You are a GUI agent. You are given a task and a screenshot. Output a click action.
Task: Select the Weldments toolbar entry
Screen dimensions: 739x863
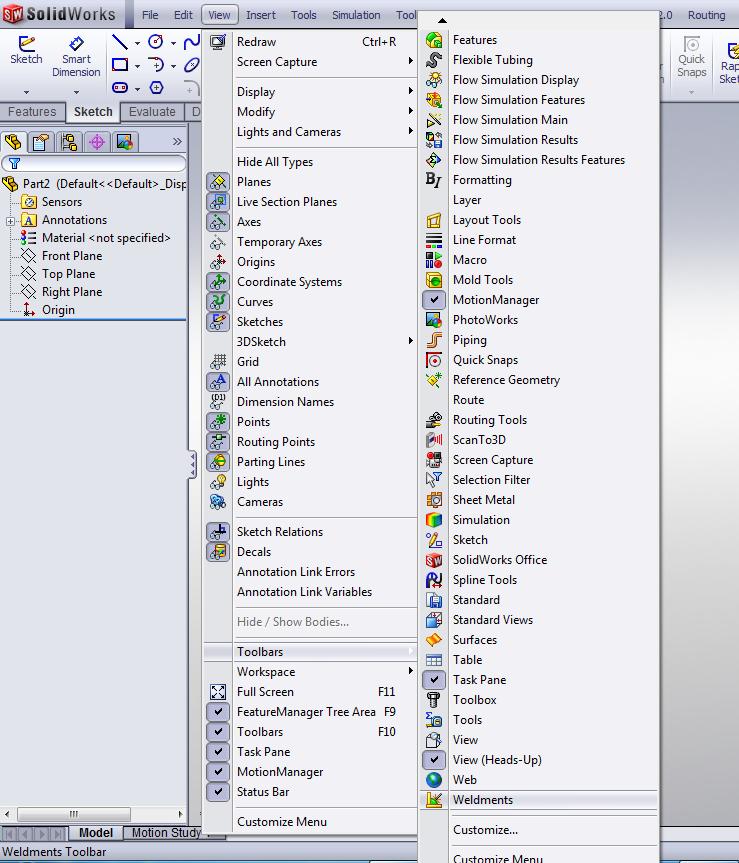[x=539, y=800]
